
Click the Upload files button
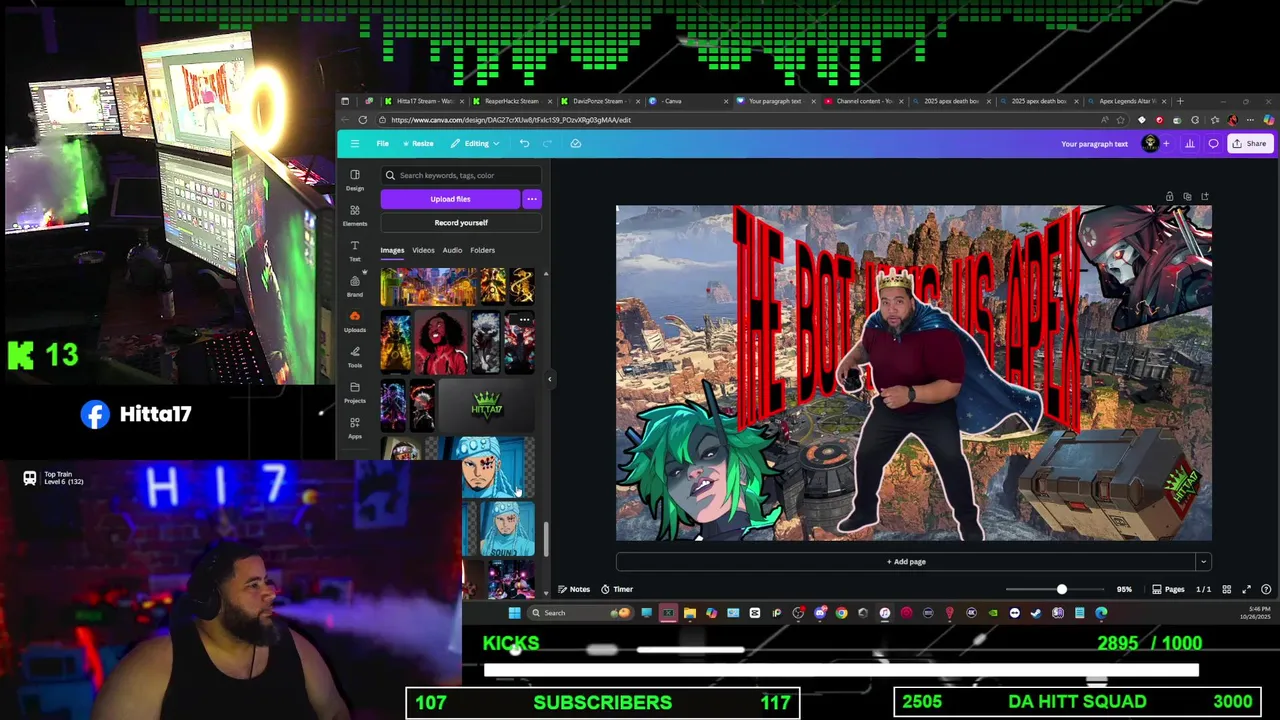pos(450,199)
